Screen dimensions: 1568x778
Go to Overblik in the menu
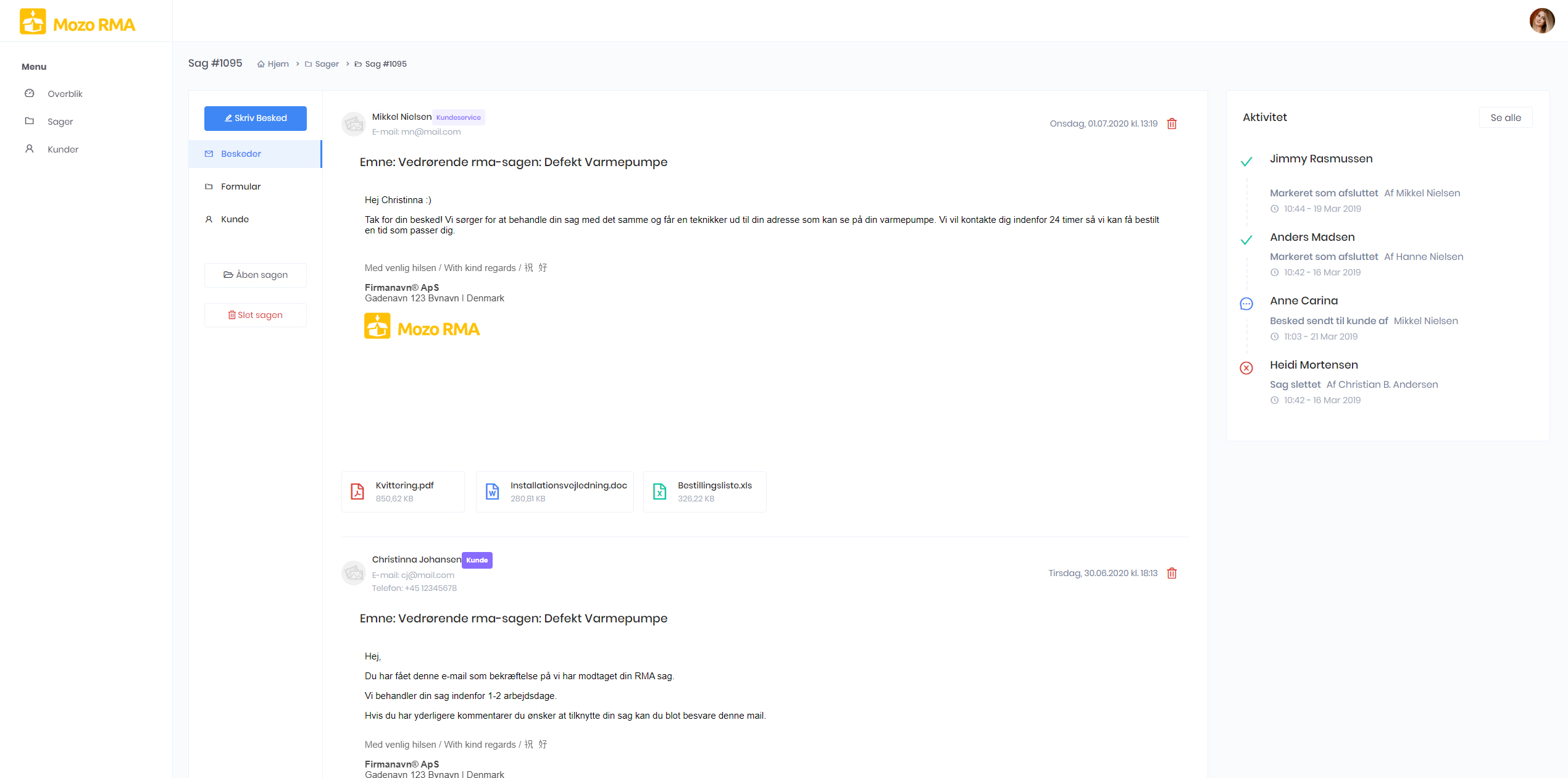[x=64, y=94]
